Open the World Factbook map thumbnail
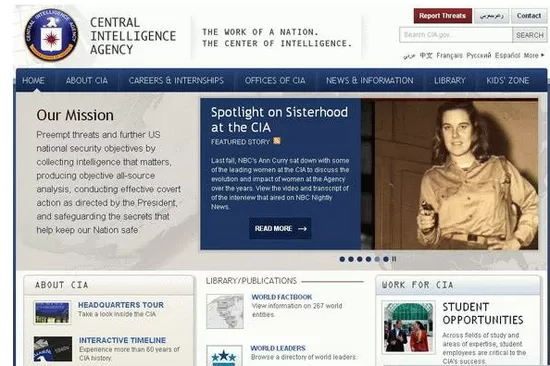Screen dimensions: 550x366 click(x=225, y=311)
